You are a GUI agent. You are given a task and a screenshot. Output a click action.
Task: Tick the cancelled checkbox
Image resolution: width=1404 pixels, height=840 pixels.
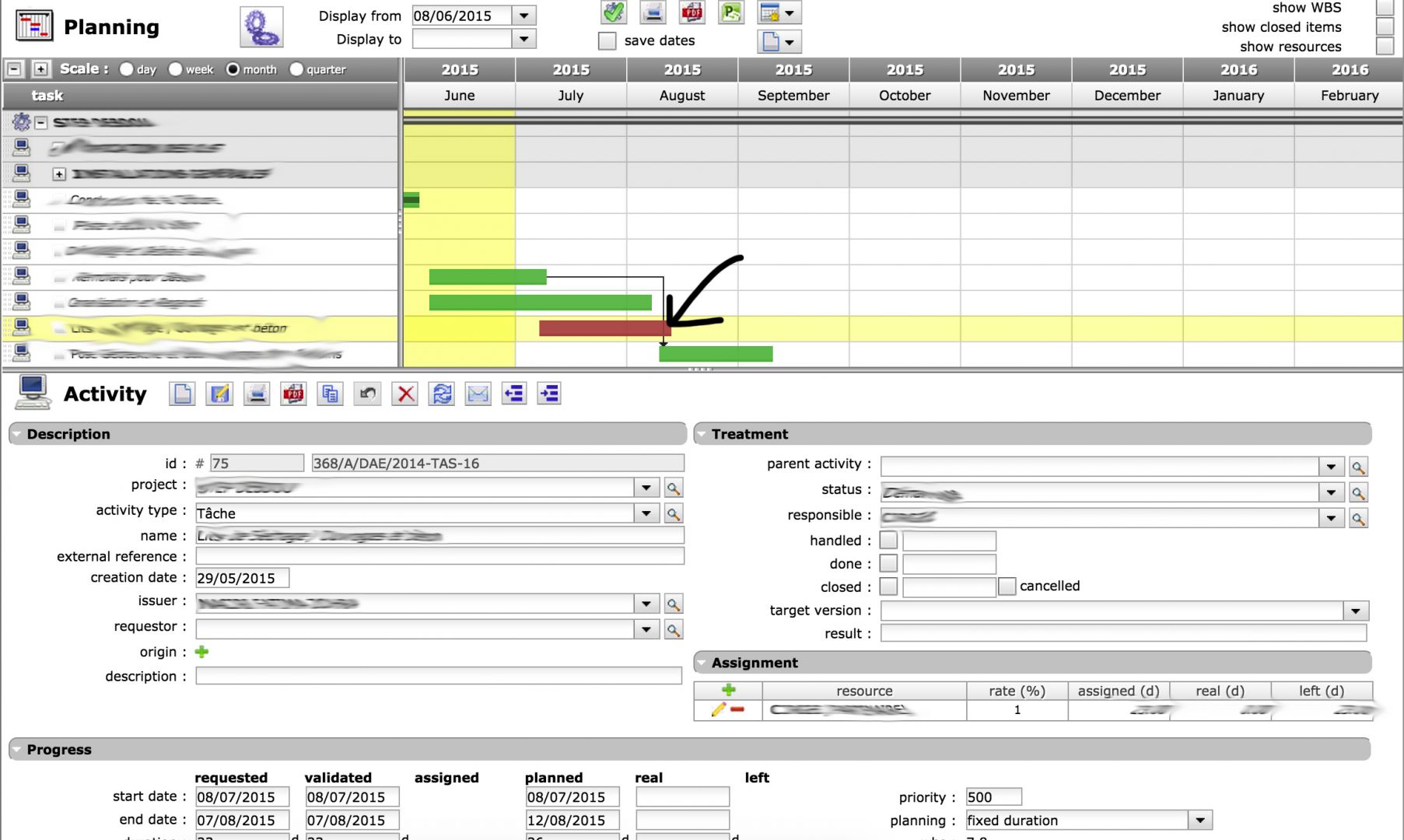pos(1007,586)
